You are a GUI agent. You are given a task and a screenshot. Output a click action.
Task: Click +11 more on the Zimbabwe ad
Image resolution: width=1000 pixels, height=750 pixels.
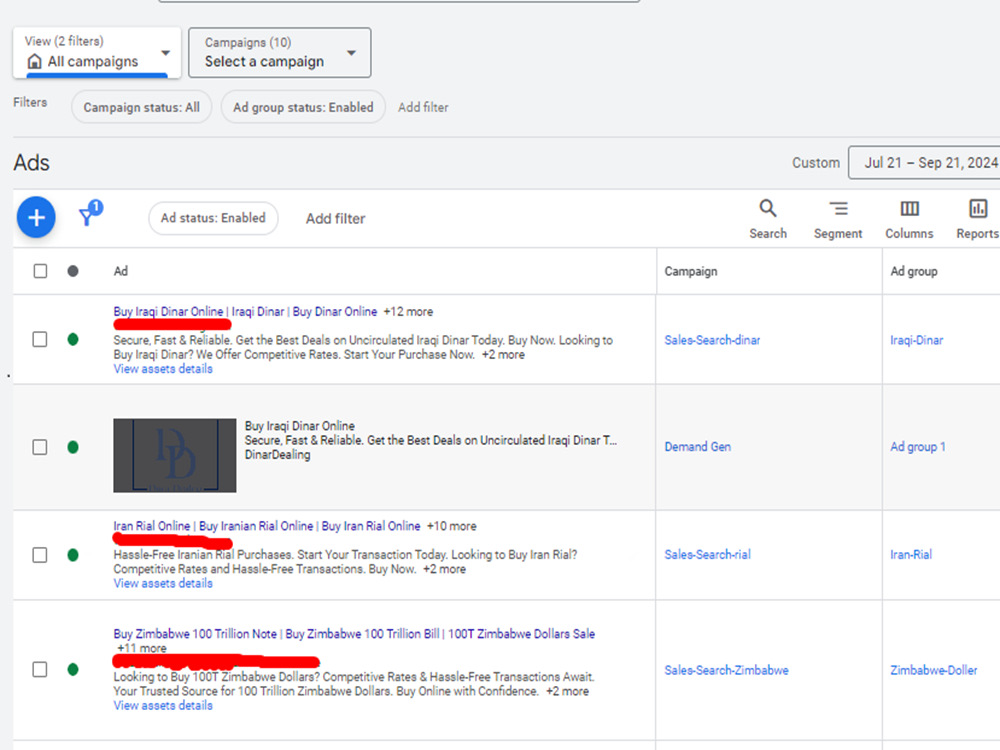tap(142, 648)
